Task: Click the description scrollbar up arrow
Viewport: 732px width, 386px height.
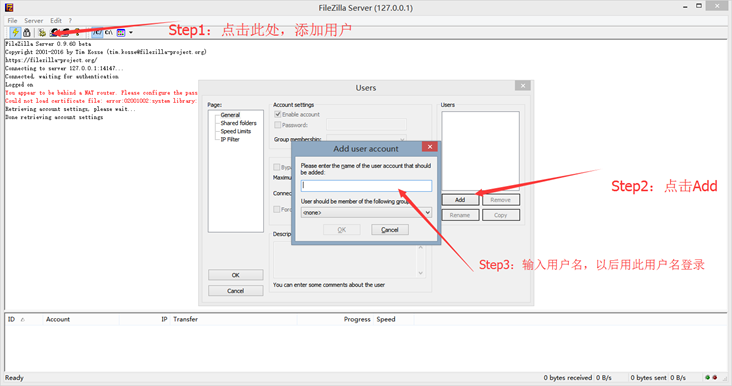Action: coord(421,247)
